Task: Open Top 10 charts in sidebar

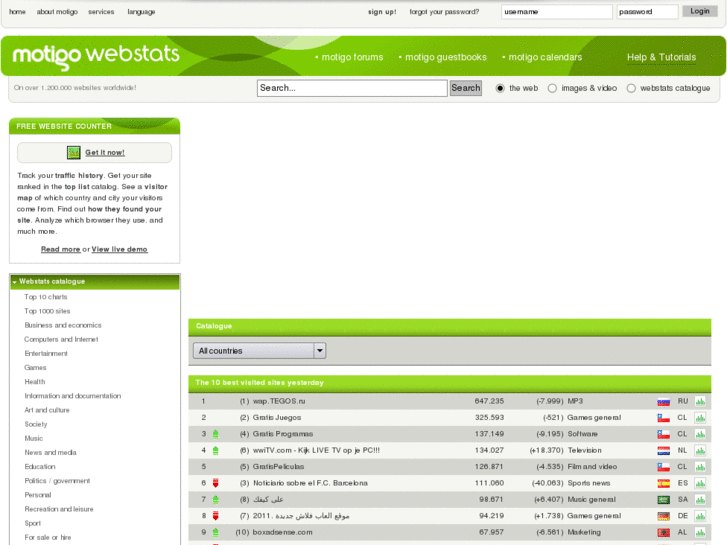Action: pyautogui.click(x=45, y=297)
